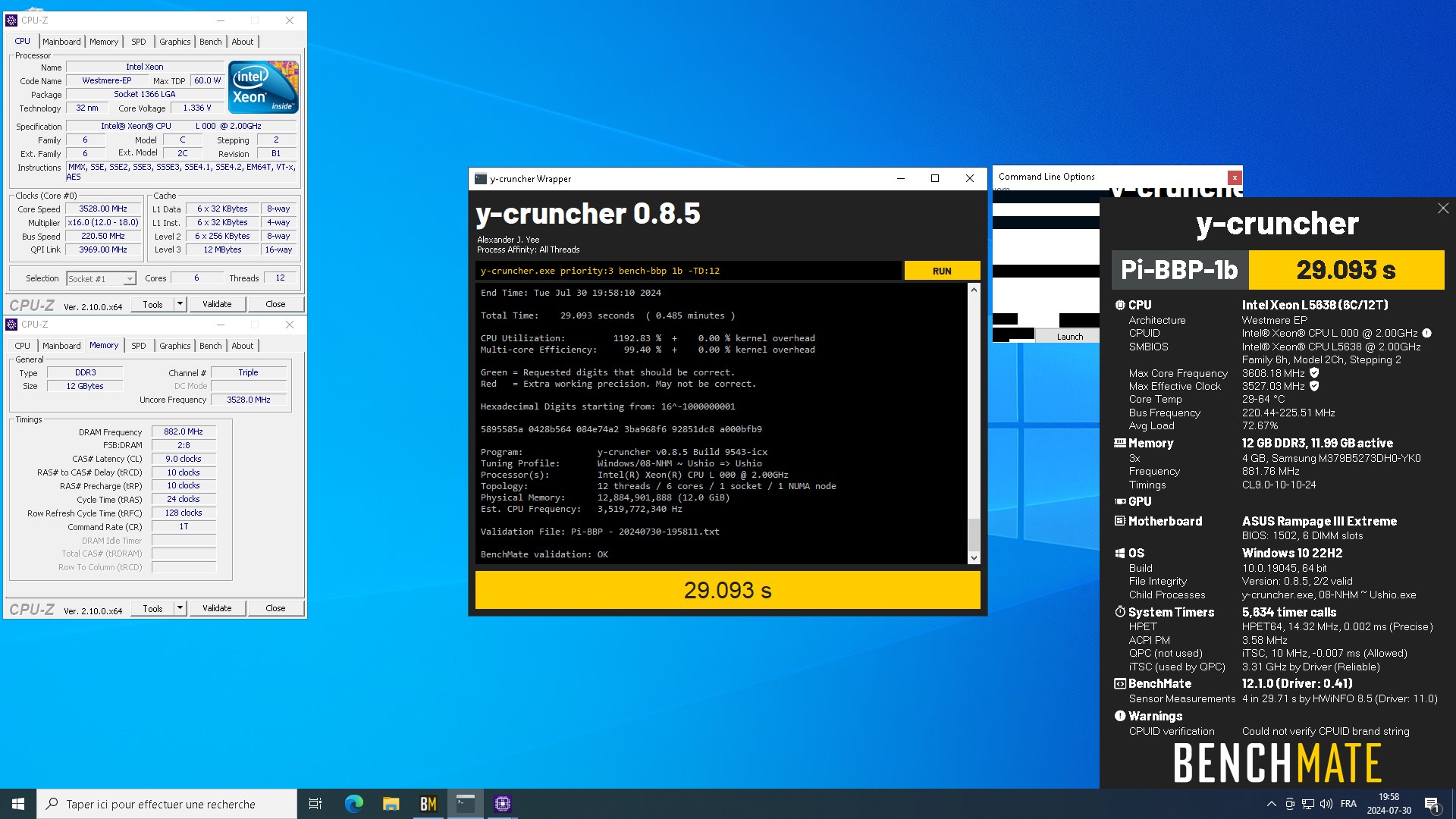Click scrollbar thumb in y-cruncher output
The image size is (1456, 819).
click(x=974, y=535)
